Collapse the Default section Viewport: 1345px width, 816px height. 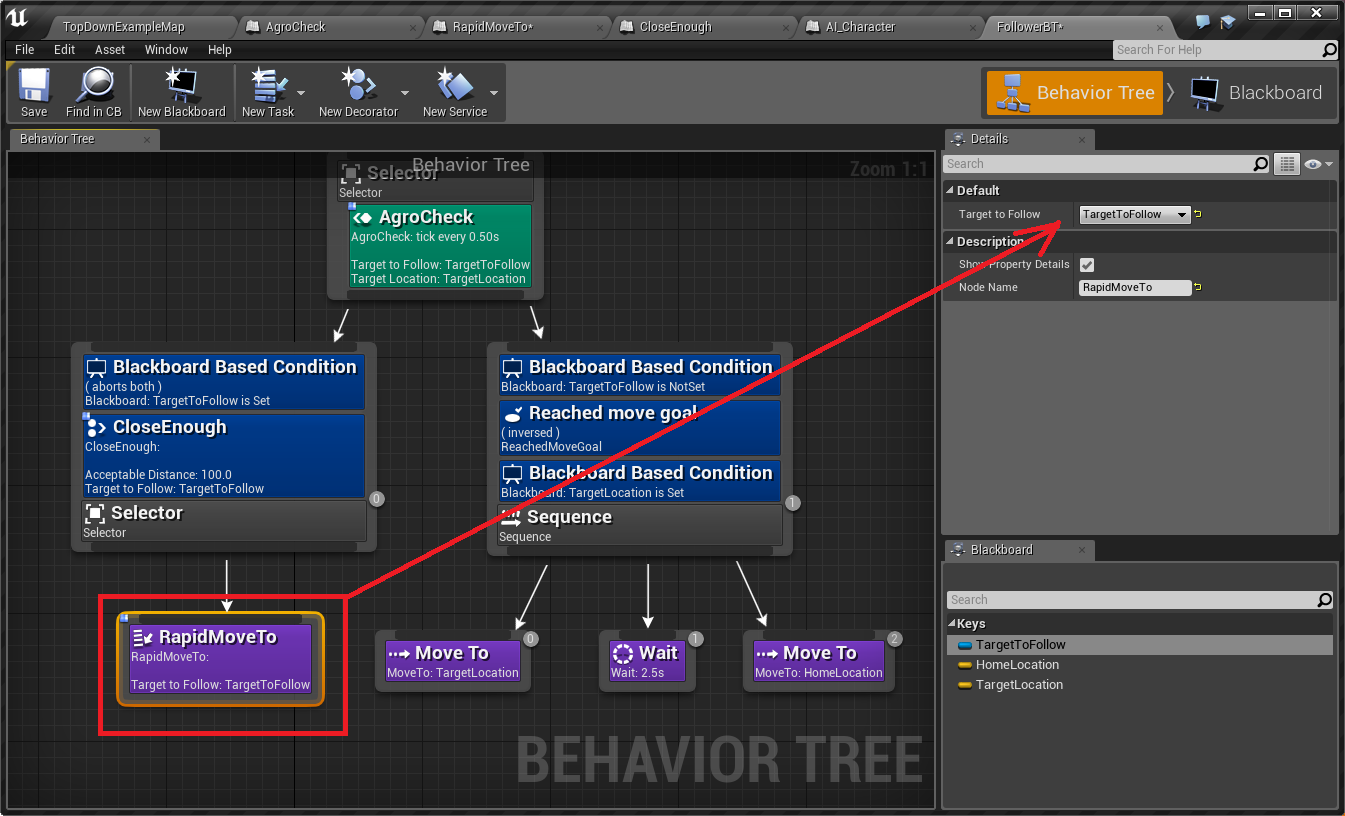(x=950, y=190)
